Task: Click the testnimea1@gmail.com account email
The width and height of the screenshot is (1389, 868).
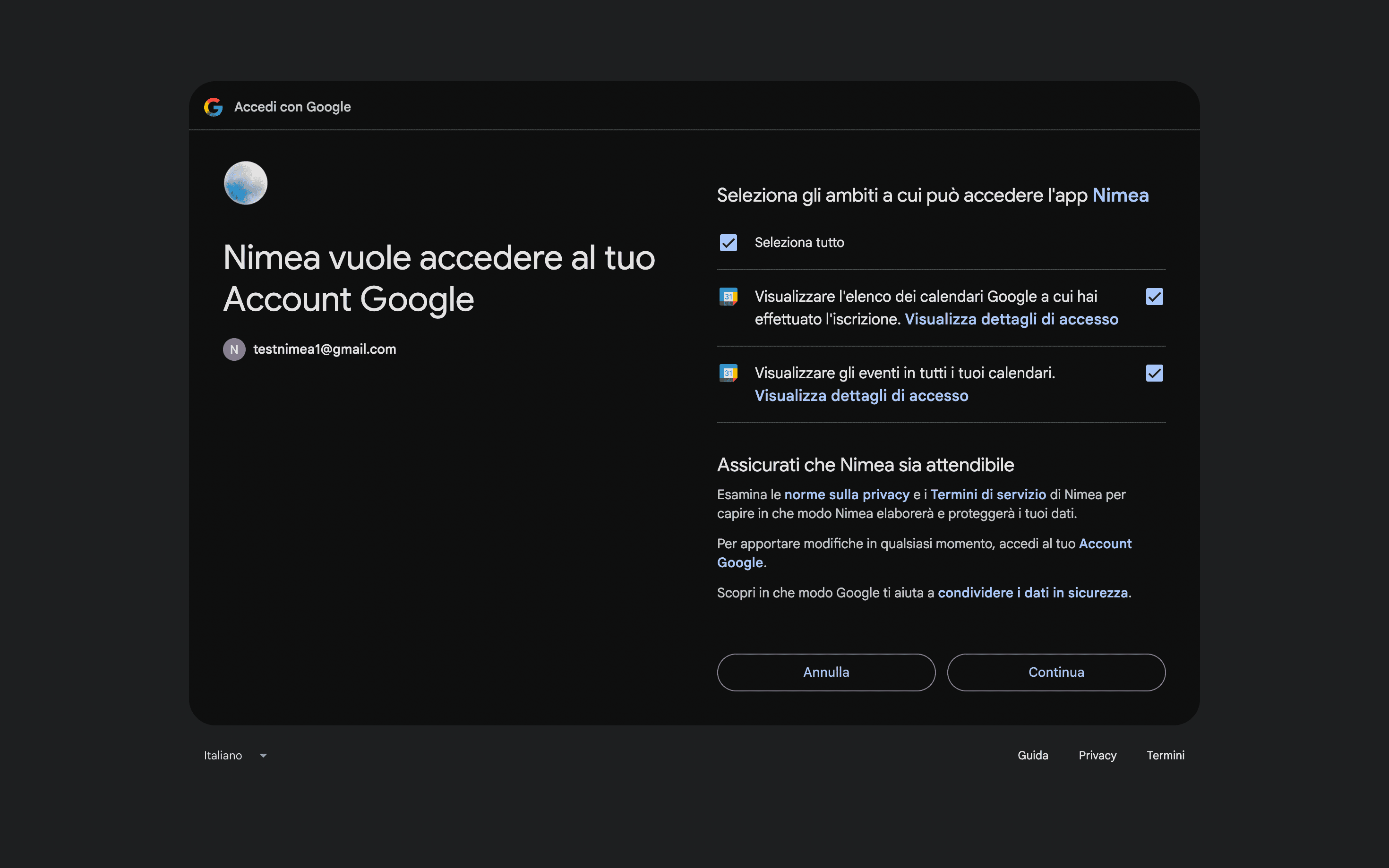Action: point(325,349)
